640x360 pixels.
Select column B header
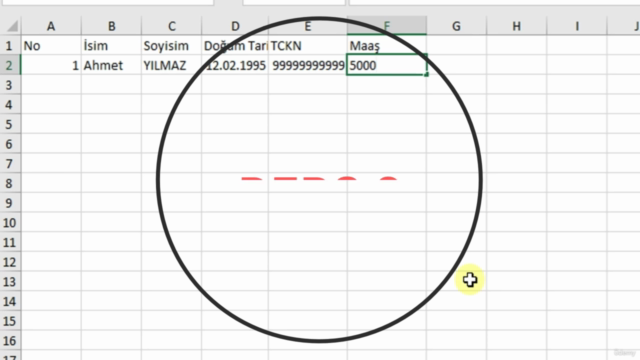point(111,26)
